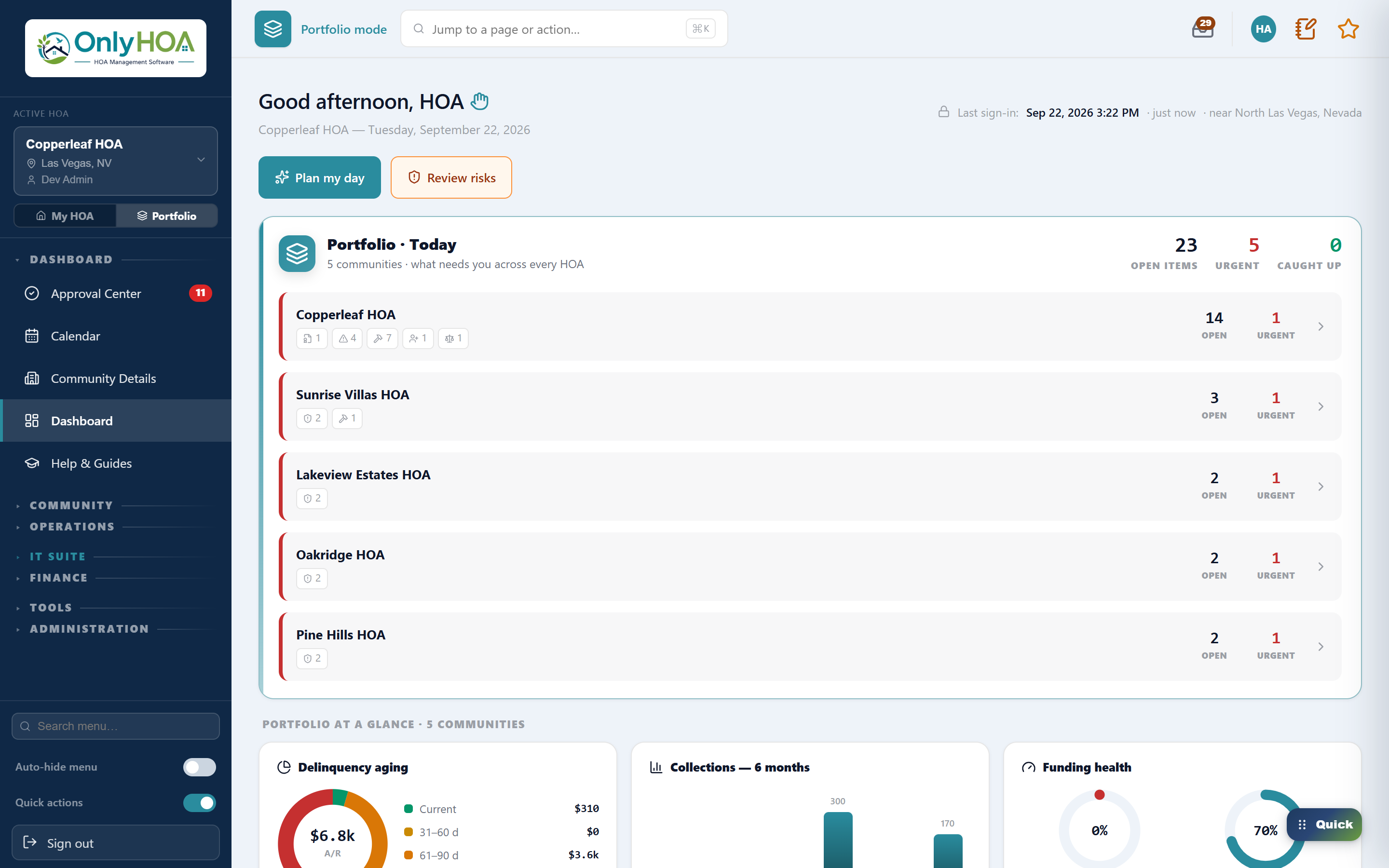Open Lakeview Estates HOA row chevron

(x=1321, y=487)
